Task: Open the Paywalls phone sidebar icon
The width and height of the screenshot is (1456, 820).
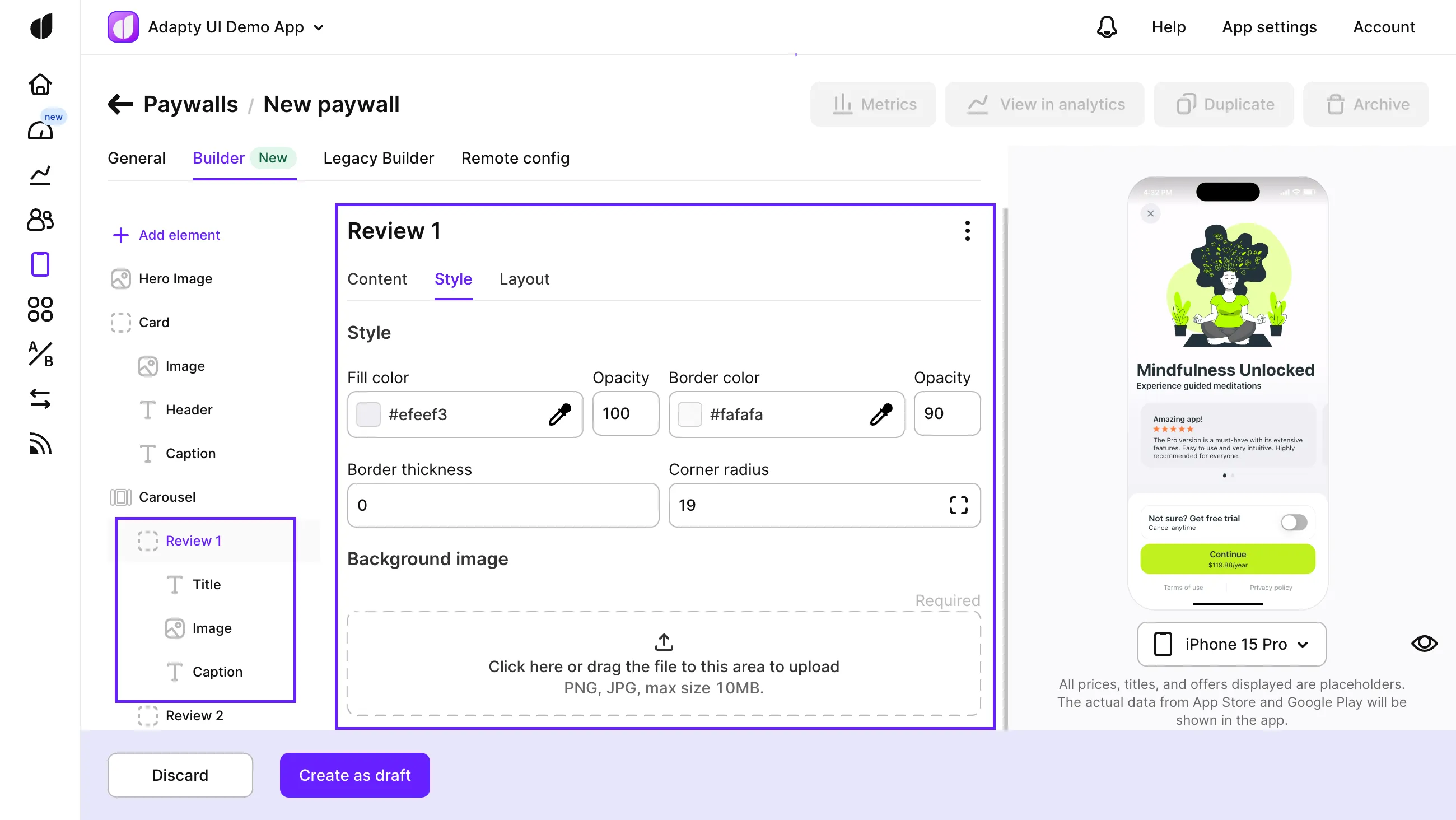Action: coord(40,264)
